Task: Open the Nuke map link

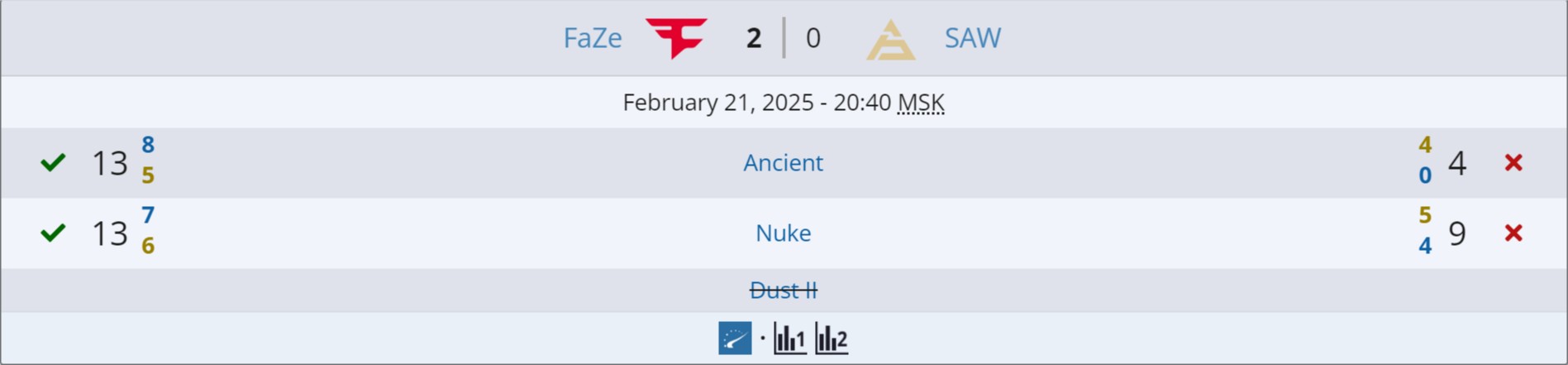Action: (x=783, y=233)
